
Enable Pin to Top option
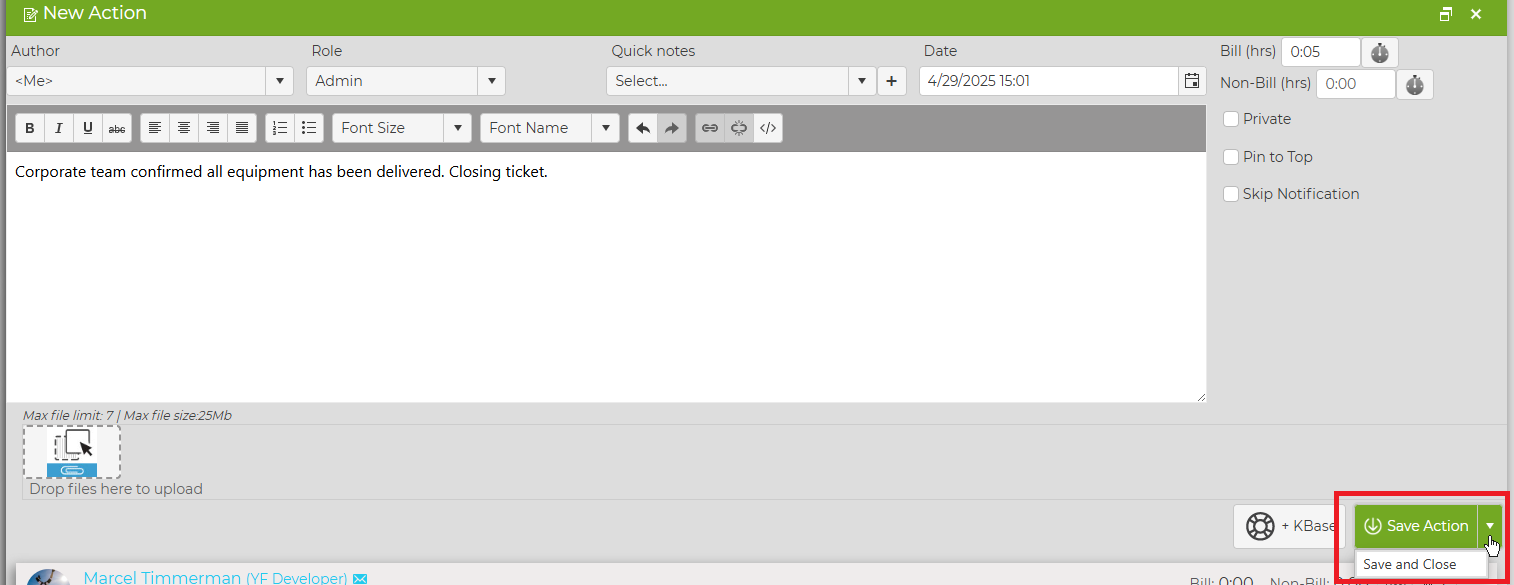pos(1231,157)
